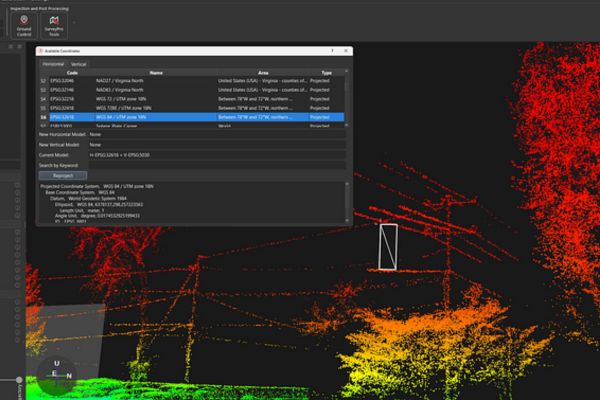The height and width of the screenshot is (400, 600).
Task: Click the white bounding box in viewport
Action: pyautogui.click(x=387, y=247)
